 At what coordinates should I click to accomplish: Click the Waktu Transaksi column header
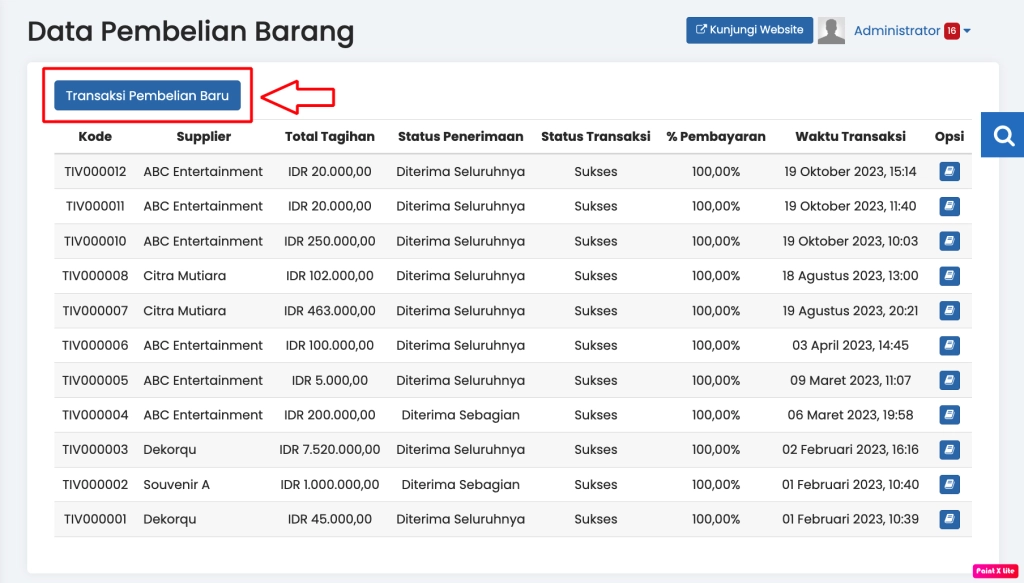pos(850,136)
